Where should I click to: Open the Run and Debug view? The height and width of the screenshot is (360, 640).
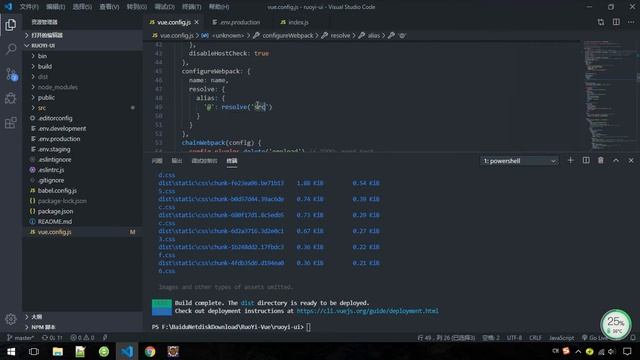click(11, 98)
